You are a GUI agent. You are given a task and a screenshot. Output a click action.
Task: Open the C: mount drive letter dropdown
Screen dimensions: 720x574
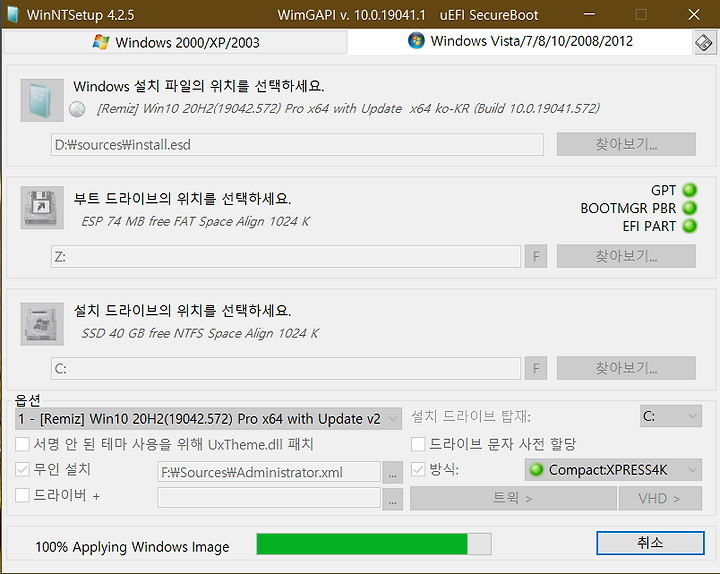[671, 416]
